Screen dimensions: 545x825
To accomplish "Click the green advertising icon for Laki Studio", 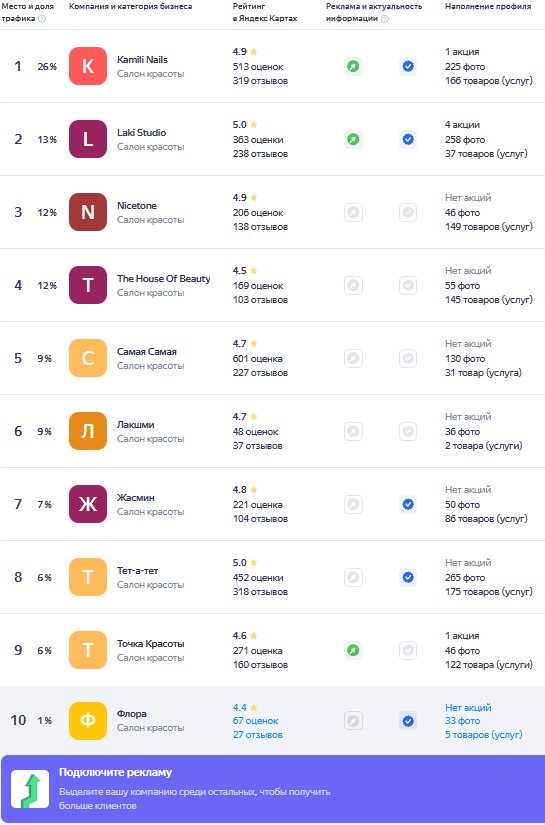I will 353,139.
